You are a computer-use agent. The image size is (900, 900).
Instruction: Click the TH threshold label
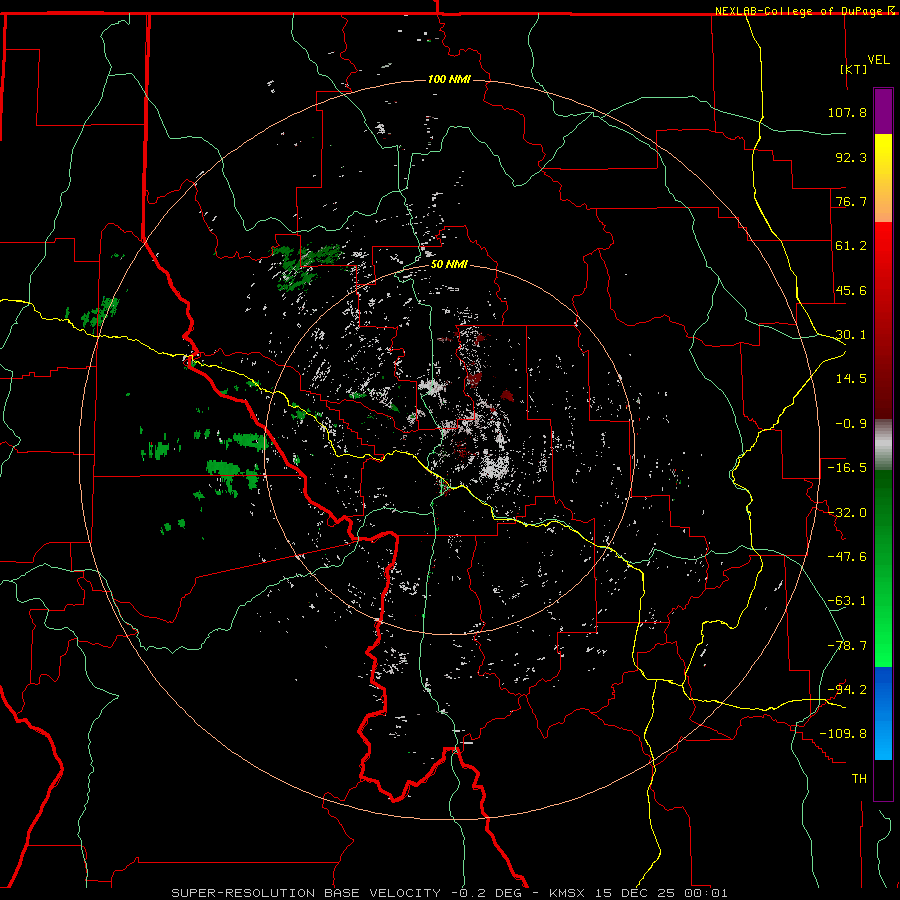pyautogui.click(x=859, y=779)
